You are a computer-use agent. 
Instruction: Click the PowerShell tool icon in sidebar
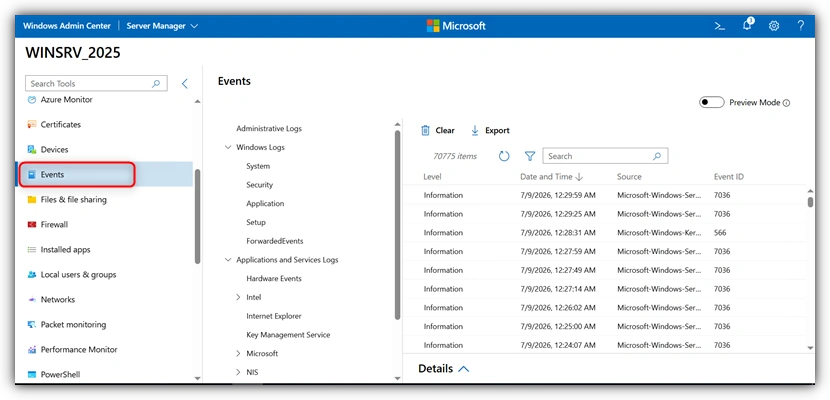[x=32, y=375]
